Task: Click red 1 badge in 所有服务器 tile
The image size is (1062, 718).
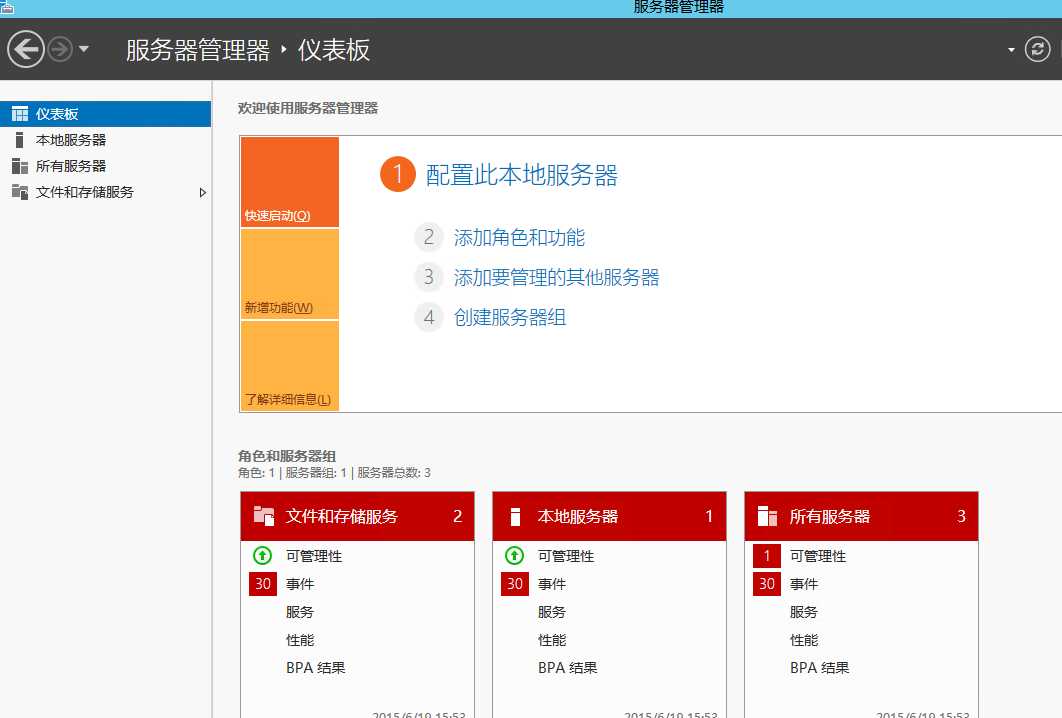Action: [767, 556]
